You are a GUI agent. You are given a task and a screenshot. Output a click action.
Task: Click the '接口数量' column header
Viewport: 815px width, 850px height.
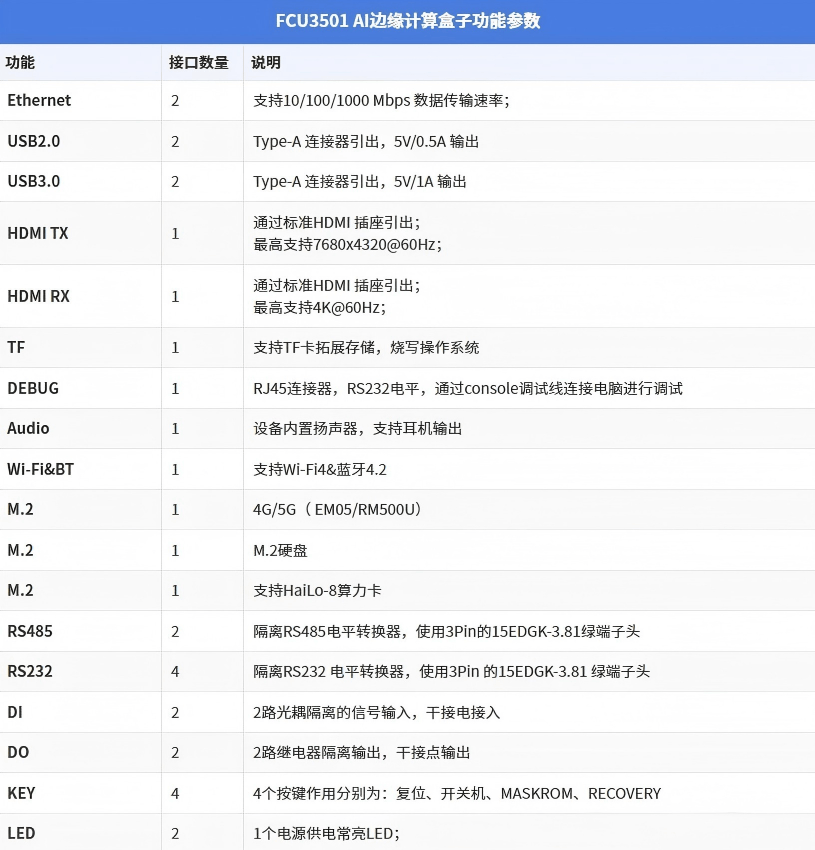click(198, 62)
